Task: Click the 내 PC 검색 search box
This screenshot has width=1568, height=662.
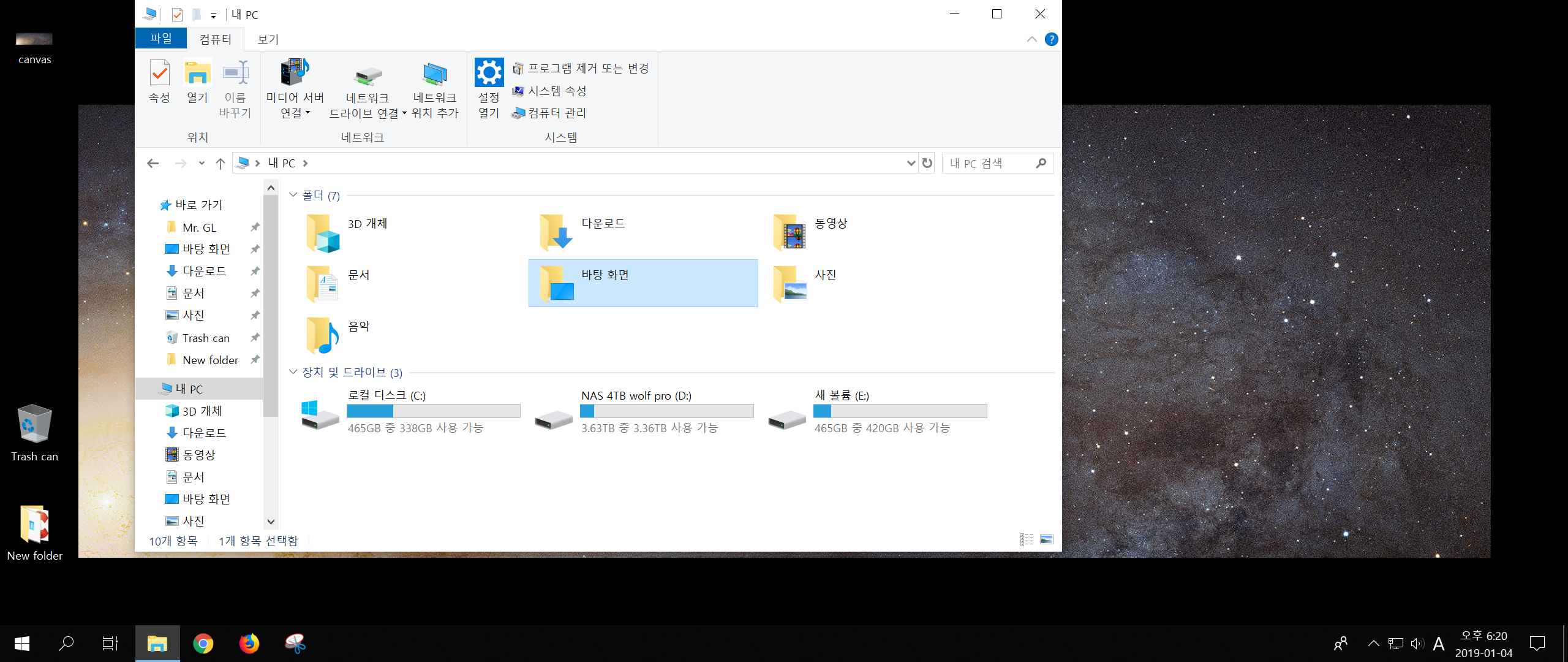Action: click(997, 163)
